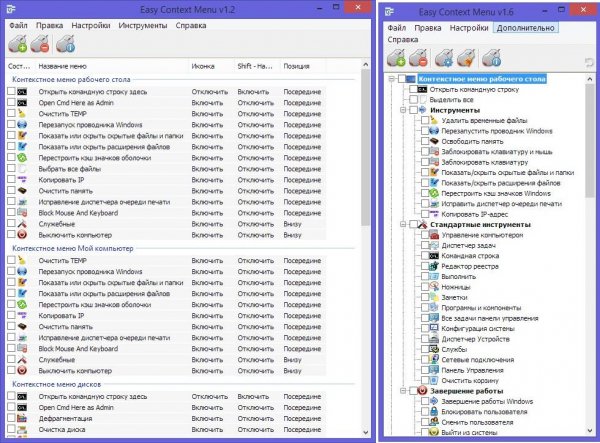600x443 pixels.
Task: Click the uninstall-all mouse icon in v1.6 toolbar
Action: pos(418,58)
